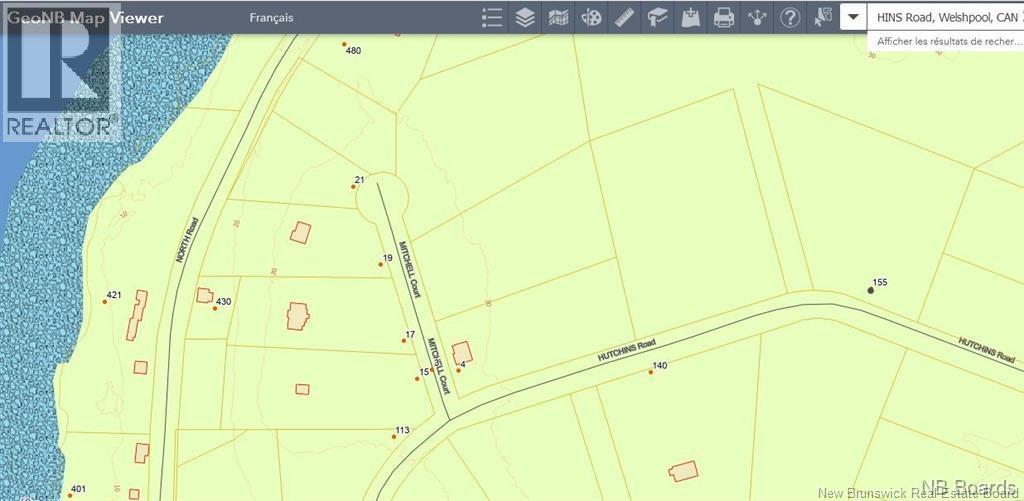Select the black point marker labelled 155
This screenshot has width=1024, height=501.
click(870, 290)
